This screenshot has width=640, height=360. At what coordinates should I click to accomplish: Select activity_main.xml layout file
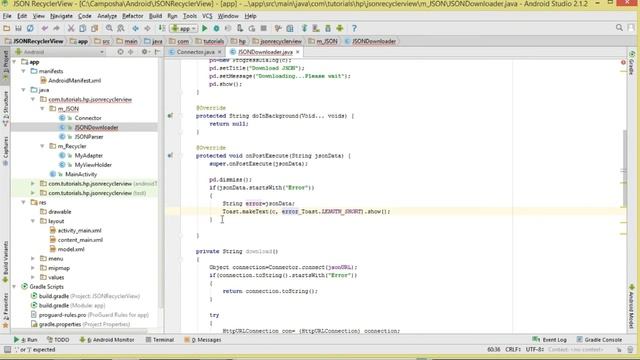(79, 231)
